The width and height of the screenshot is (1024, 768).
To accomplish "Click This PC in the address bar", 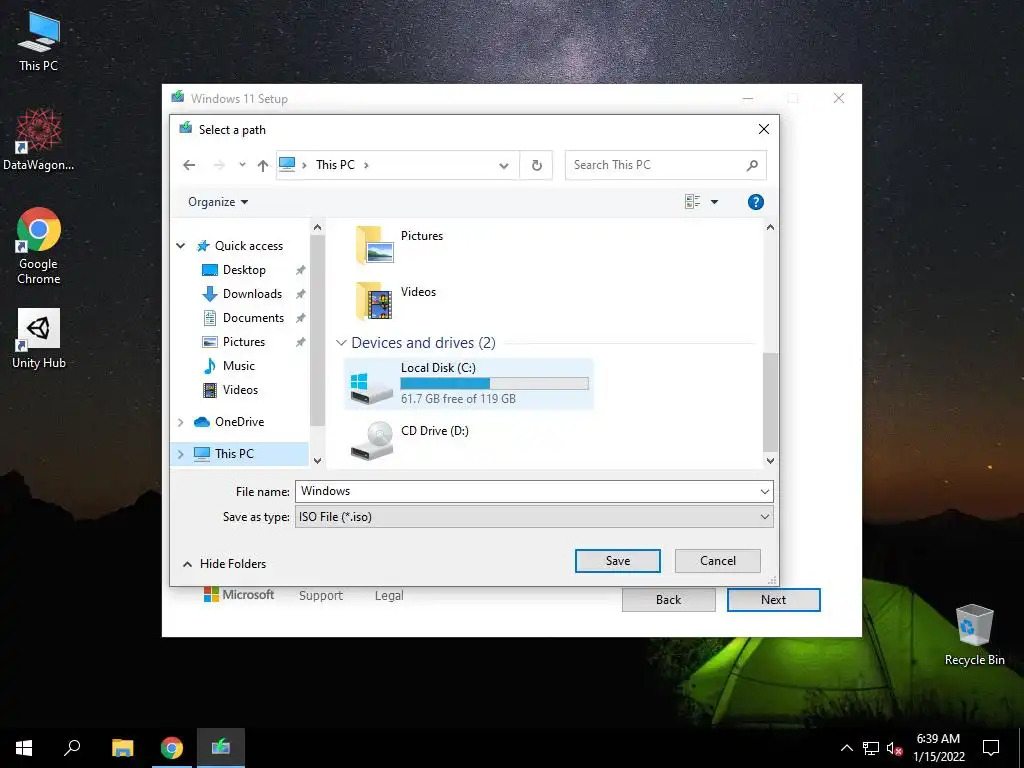I will point(335,165).
